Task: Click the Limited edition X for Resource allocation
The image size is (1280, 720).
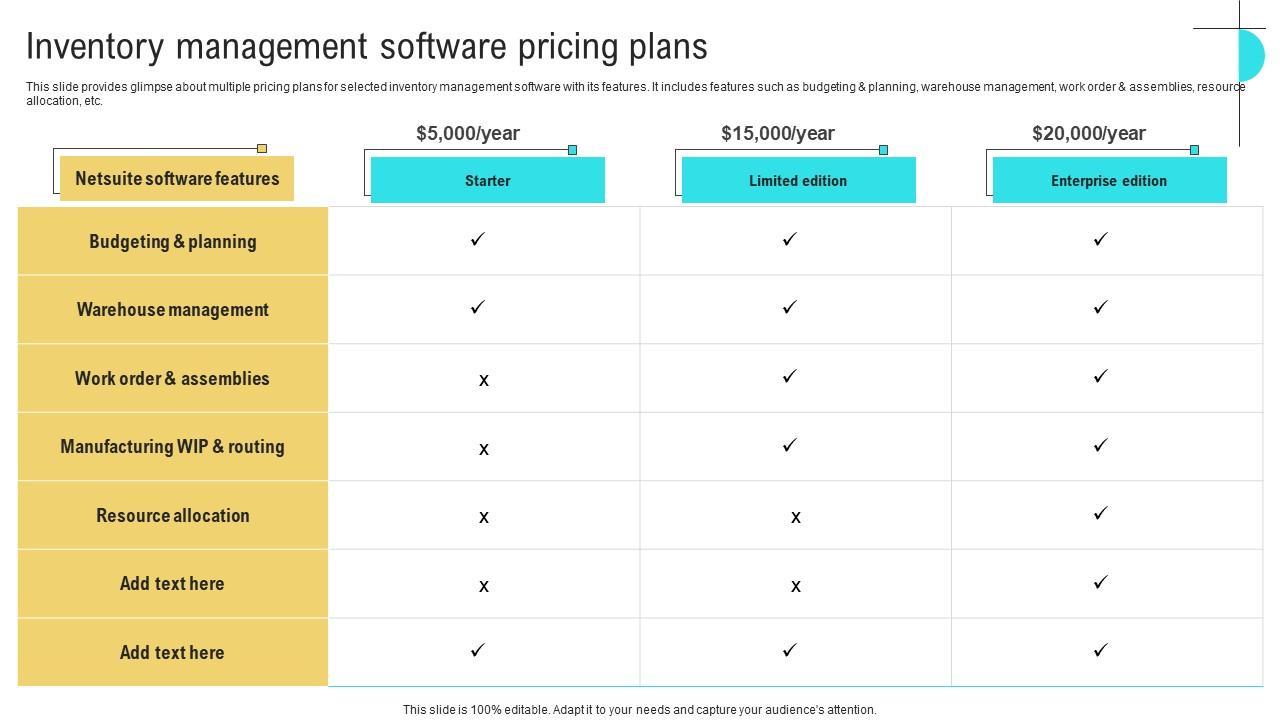Action: tap(796, 517)
